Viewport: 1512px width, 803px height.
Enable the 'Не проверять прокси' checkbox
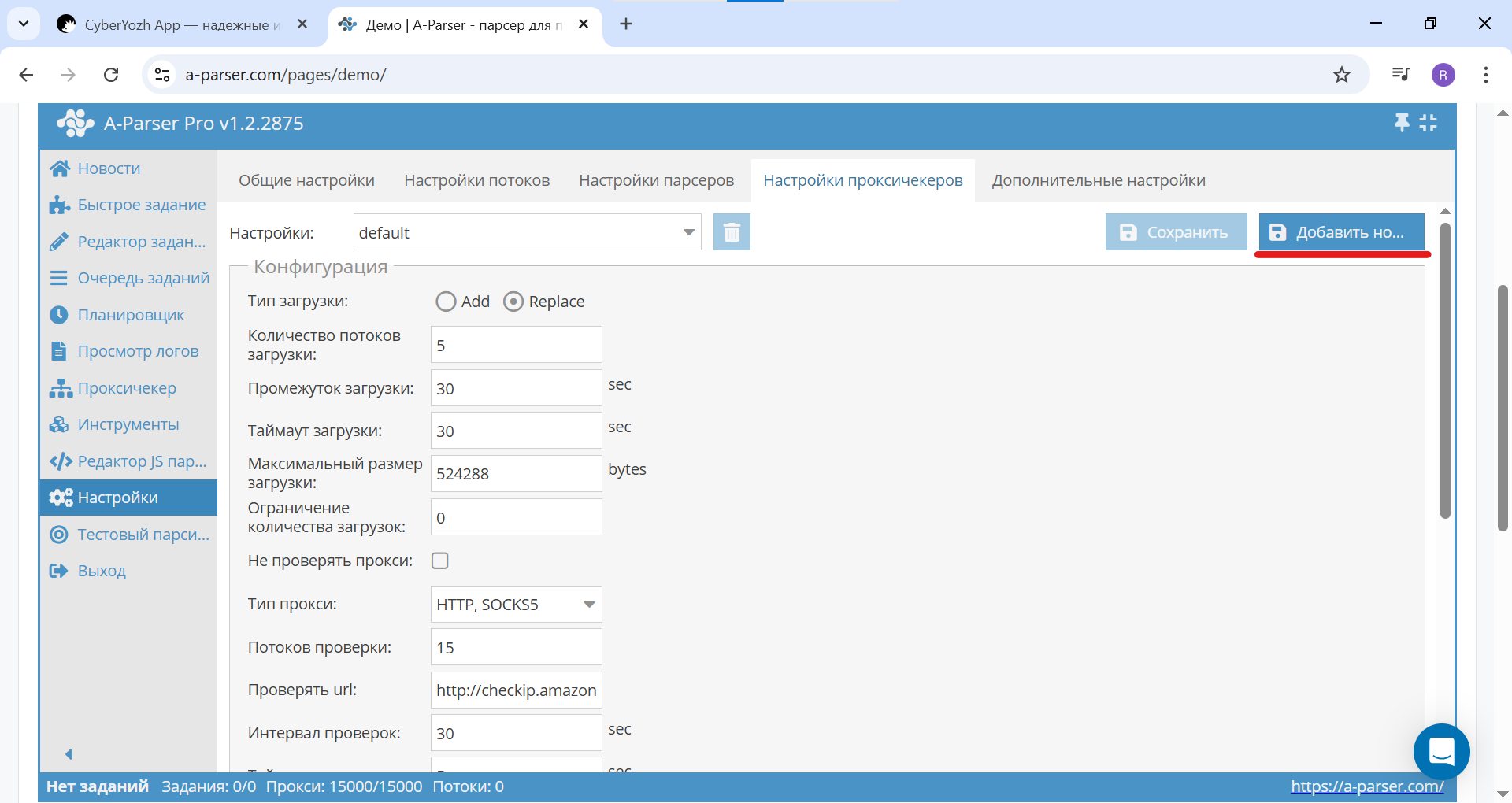tap(440, 561)
